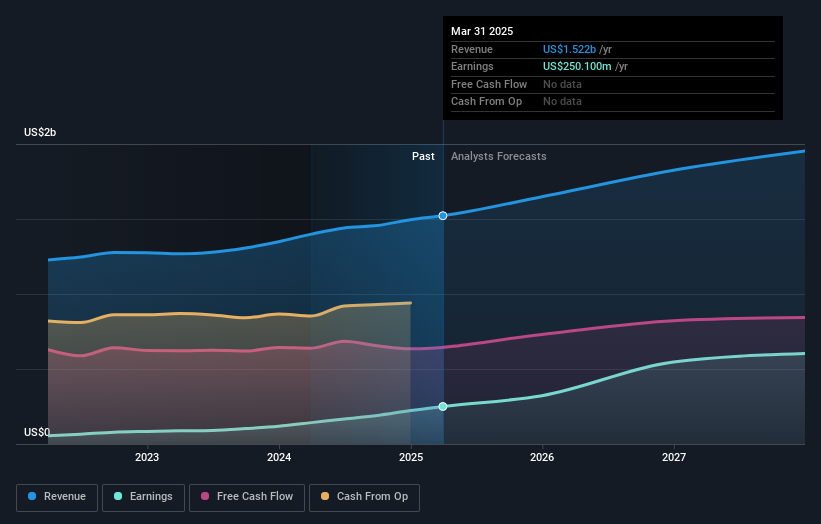Click the 2026 x-axis label
821x524 pixels.
point(542,457)
